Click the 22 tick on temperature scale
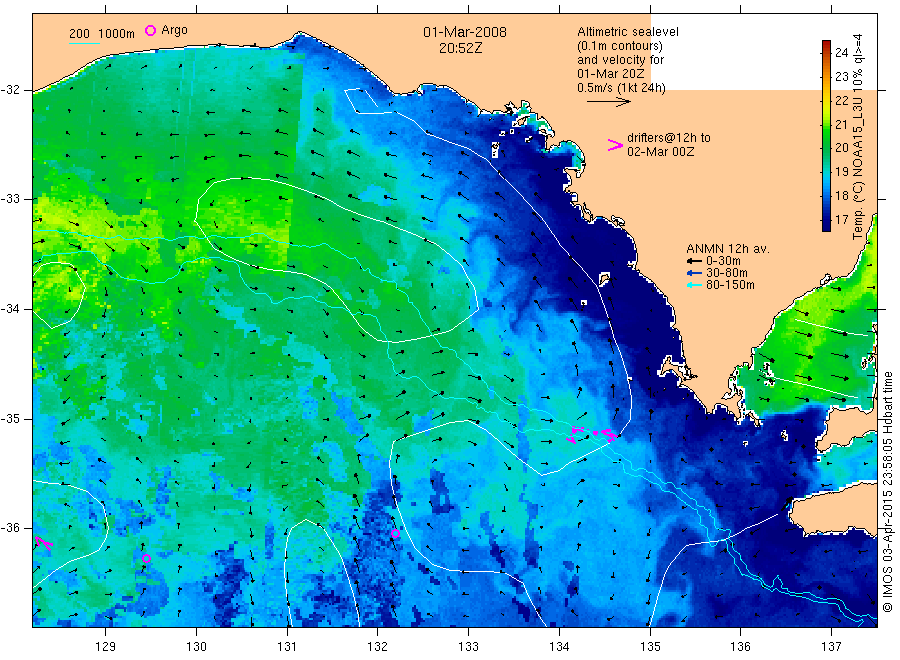The image size is (900, 660). 841,100
